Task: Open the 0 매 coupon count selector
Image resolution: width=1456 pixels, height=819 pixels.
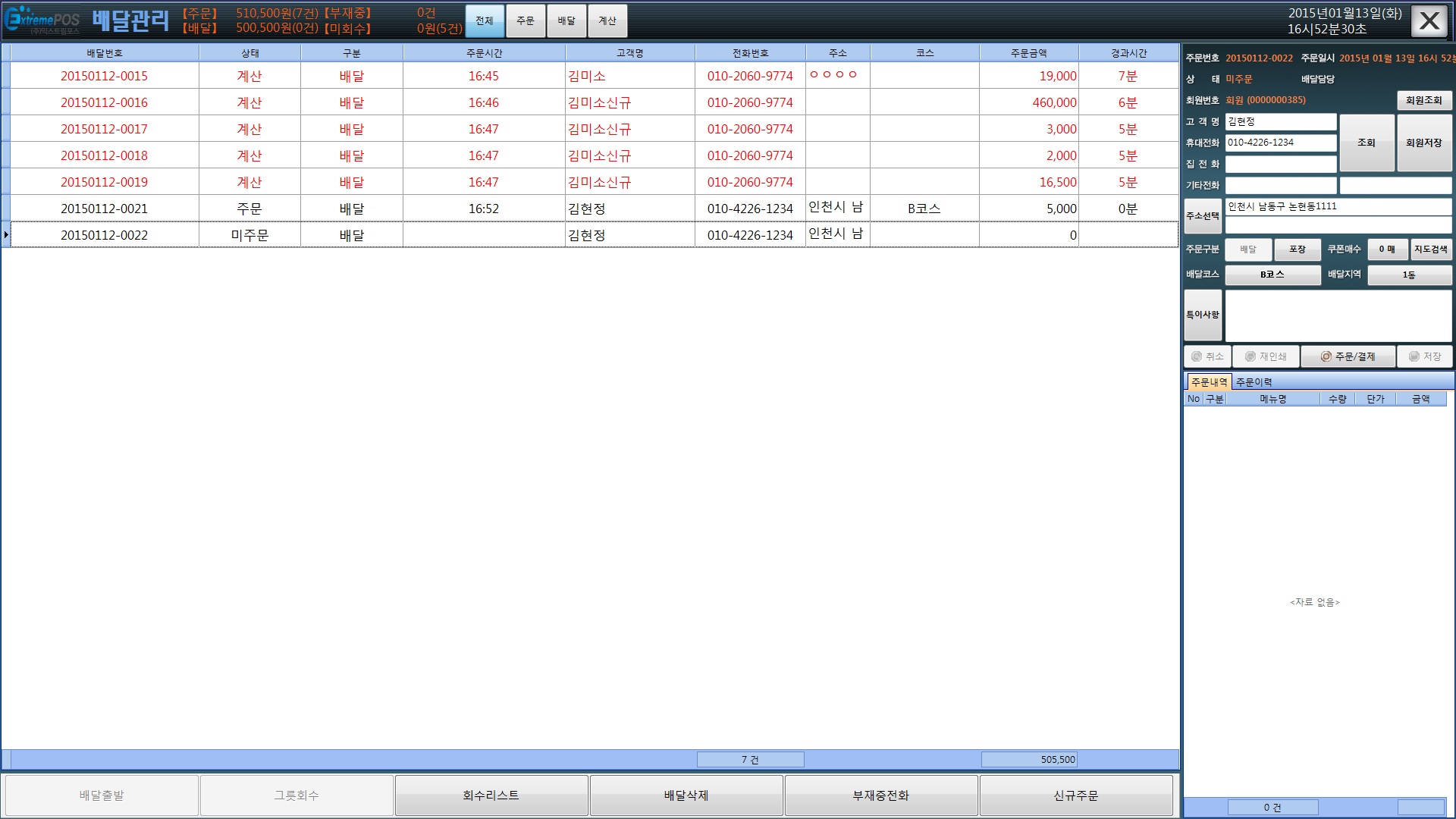Action: click(1387, 249)
